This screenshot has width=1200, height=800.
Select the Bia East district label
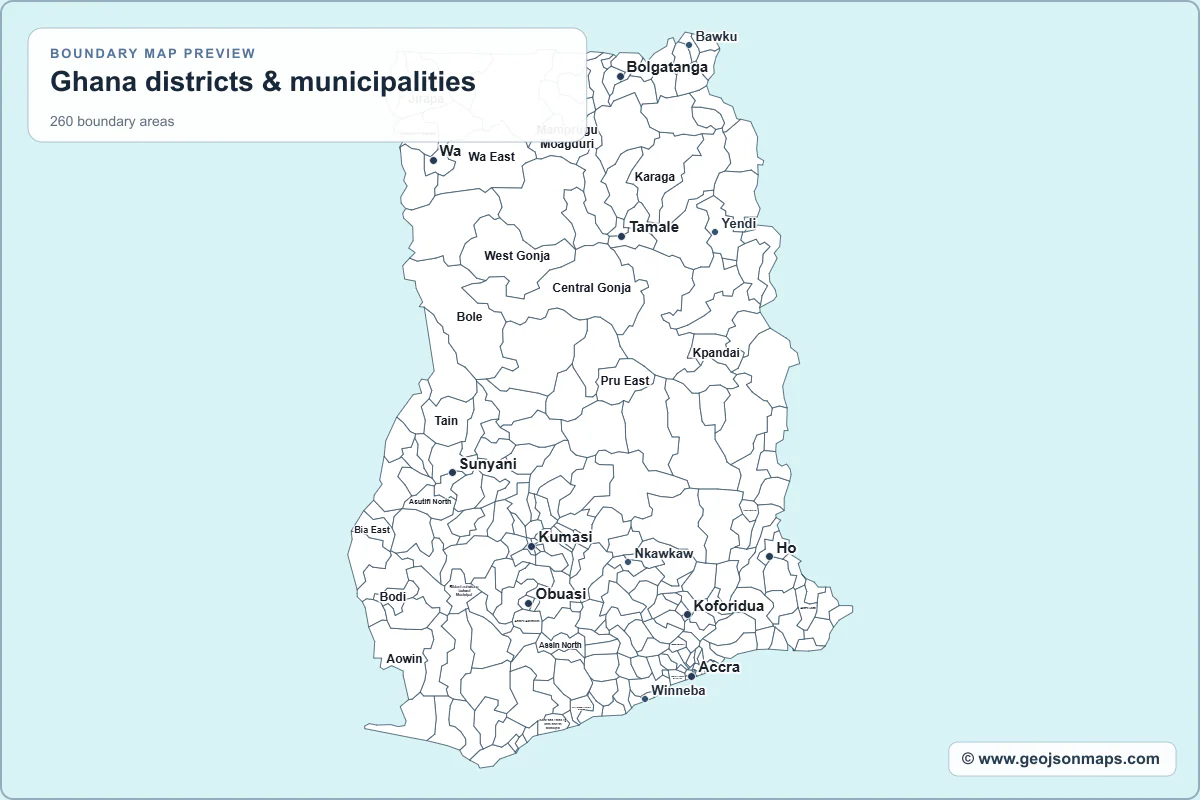tap(372, 530)
